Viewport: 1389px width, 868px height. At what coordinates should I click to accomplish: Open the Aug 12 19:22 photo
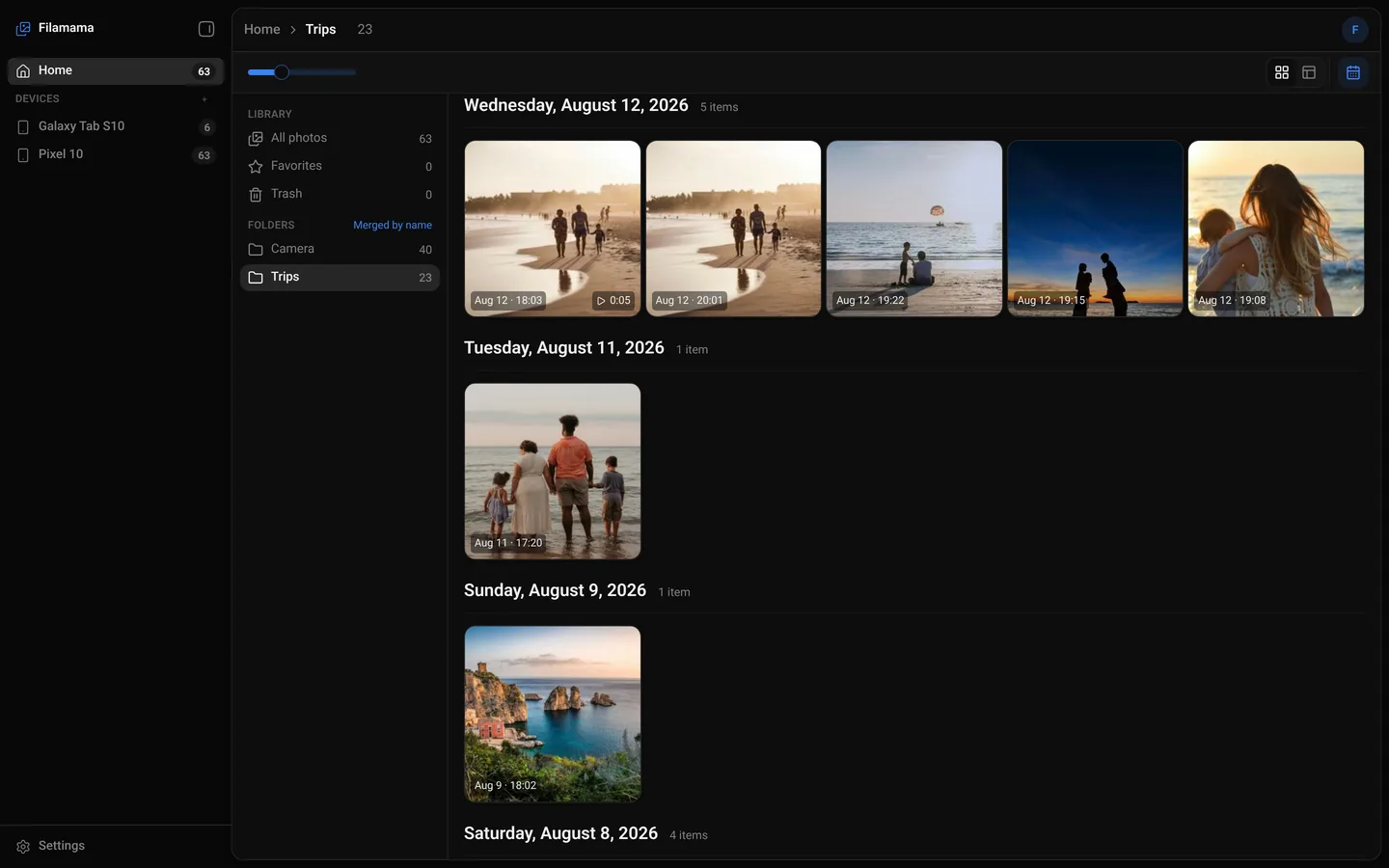[x=914, y=229]
